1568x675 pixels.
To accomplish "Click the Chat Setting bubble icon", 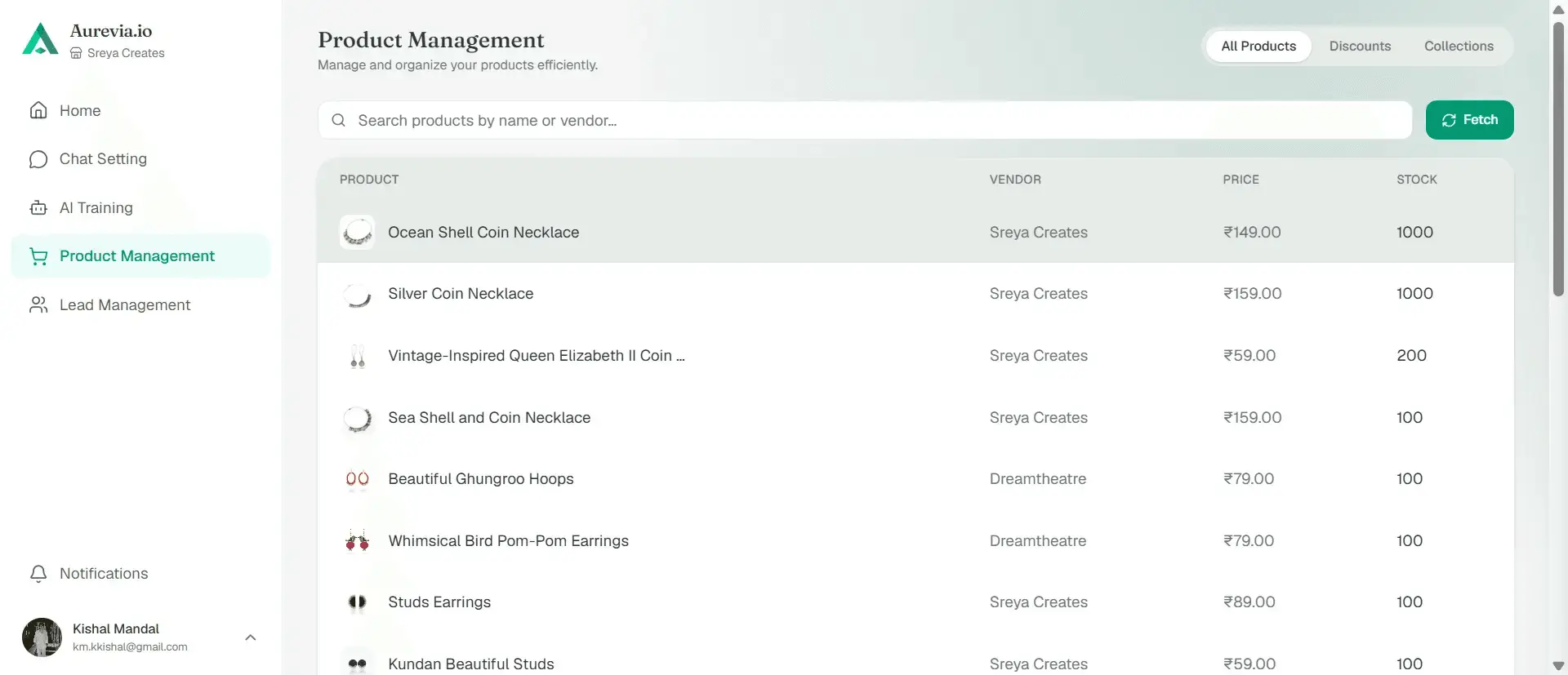I will (38, 159).
